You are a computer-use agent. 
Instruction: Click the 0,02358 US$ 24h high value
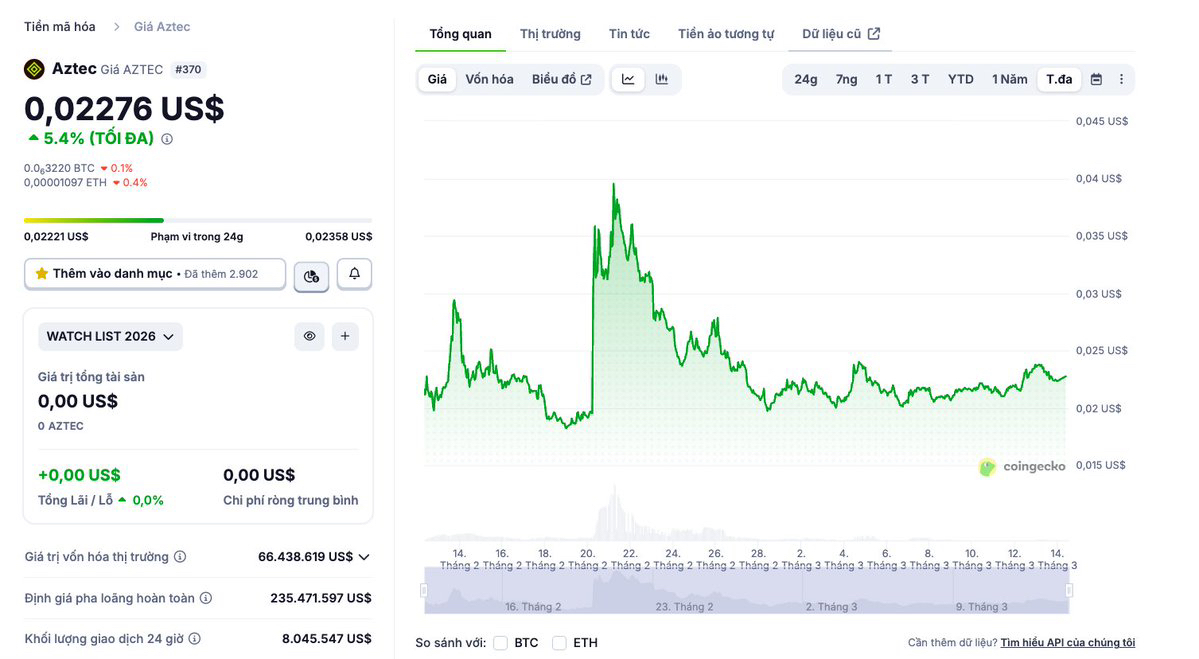click(x=339, y=236)
